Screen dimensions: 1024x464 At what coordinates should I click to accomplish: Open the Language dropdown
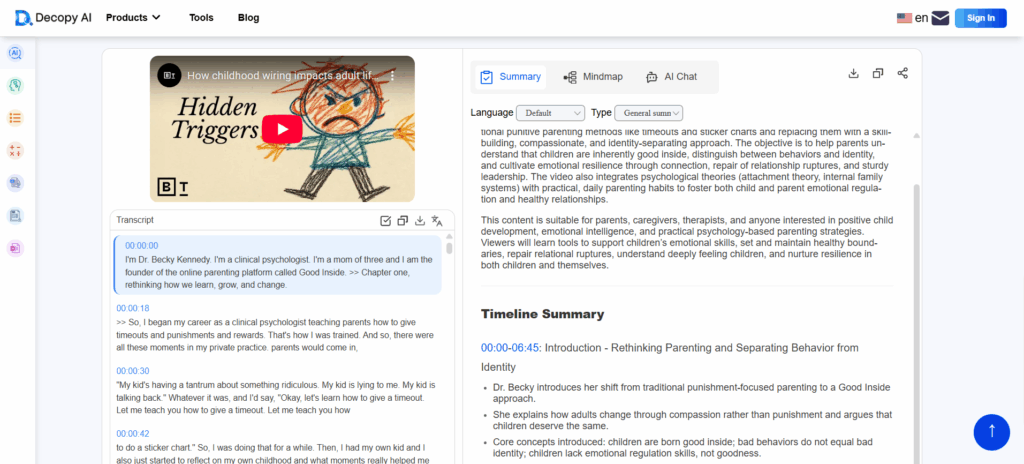551,113
